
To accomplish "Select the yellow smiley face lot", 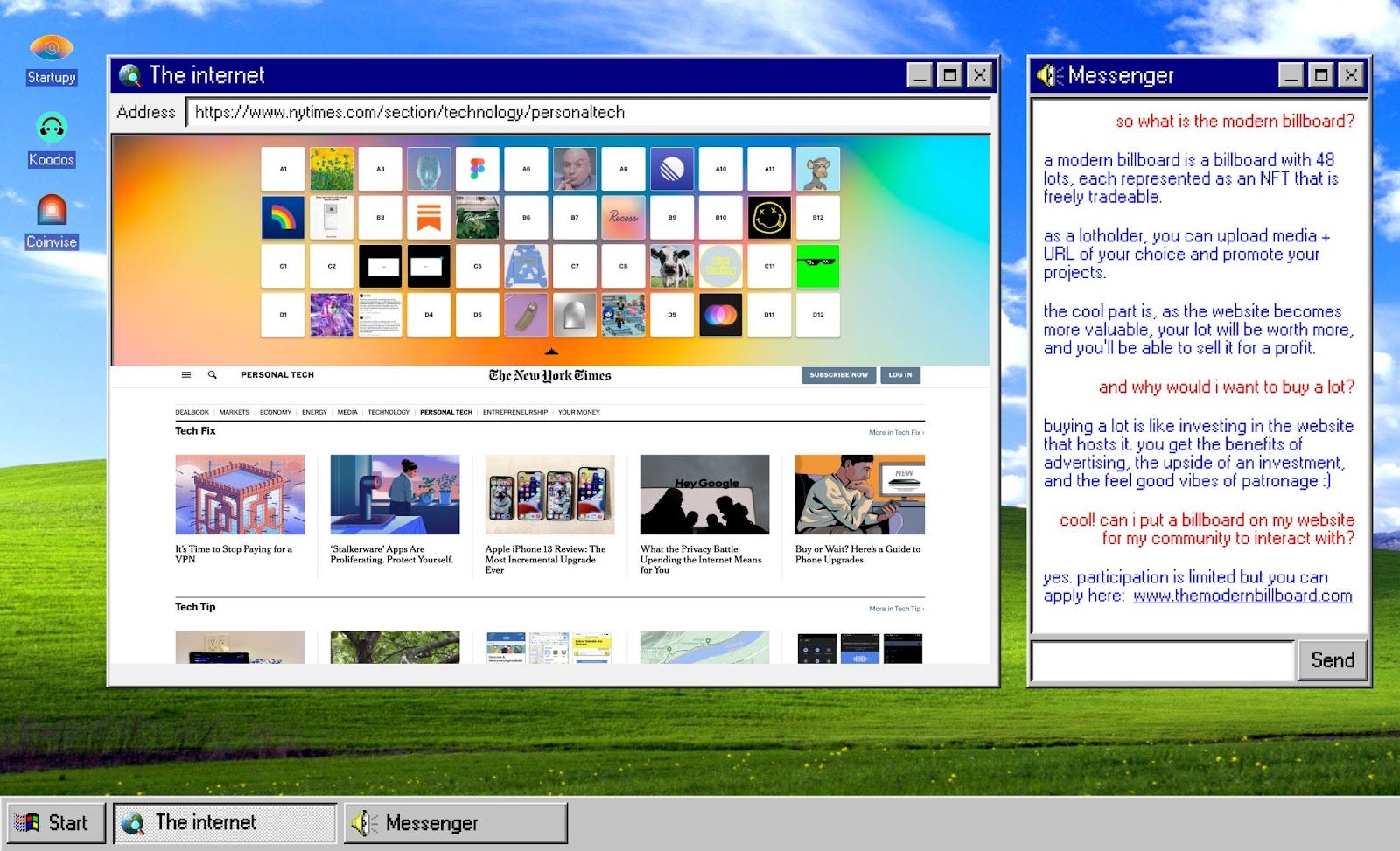I will click(x=769, y=218).
